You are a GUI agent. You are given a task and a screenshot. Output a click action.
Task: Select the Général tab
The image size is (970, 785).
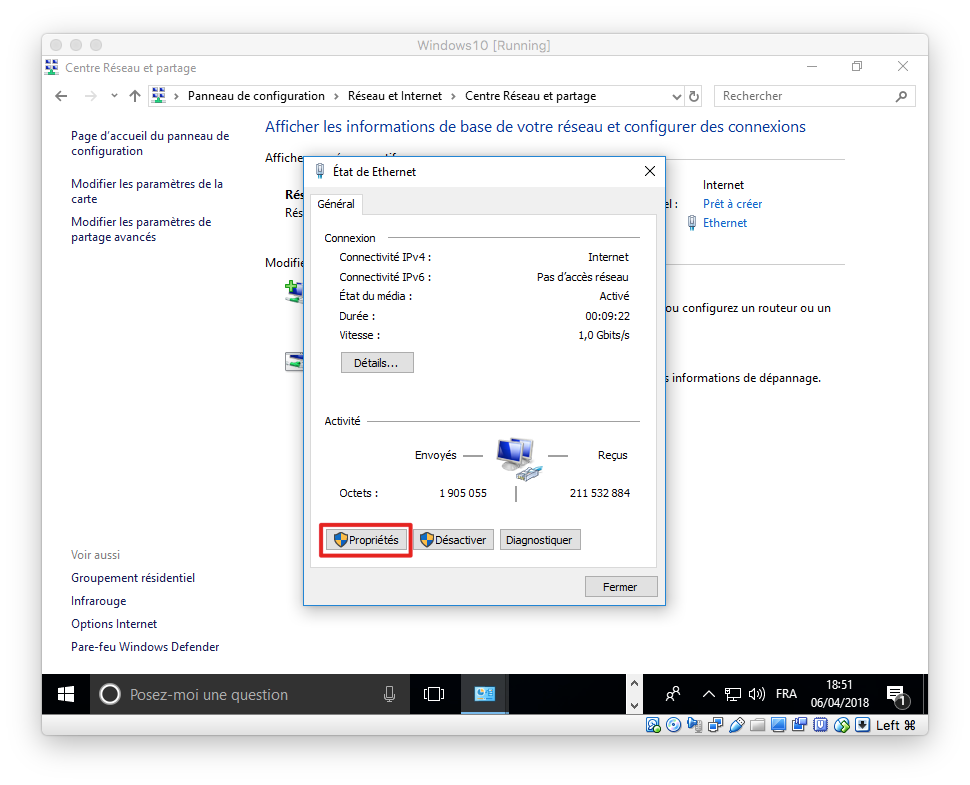click(x=336, y=204)
